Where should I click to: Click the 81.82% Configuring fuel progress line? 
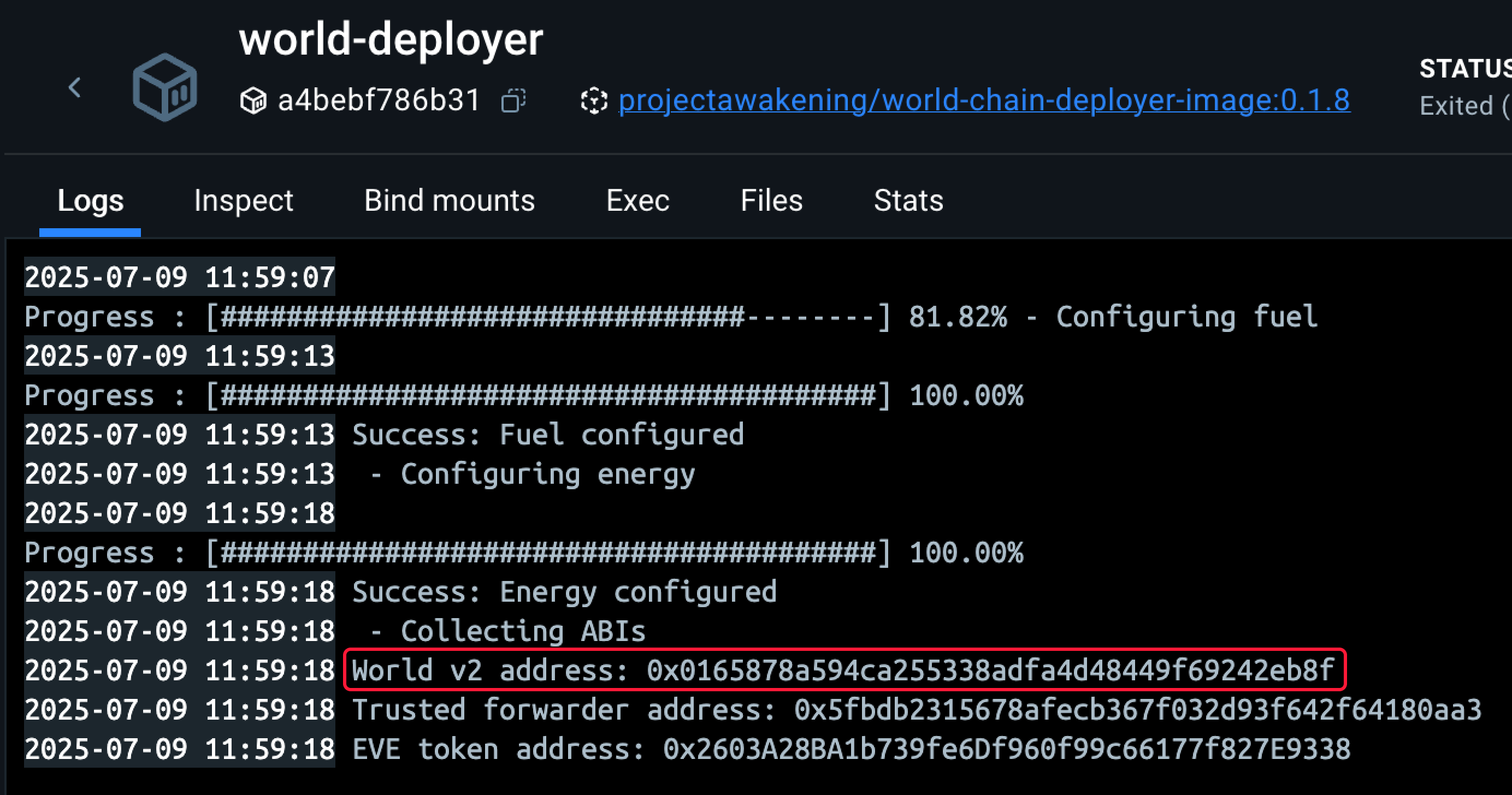coord(671,317)
